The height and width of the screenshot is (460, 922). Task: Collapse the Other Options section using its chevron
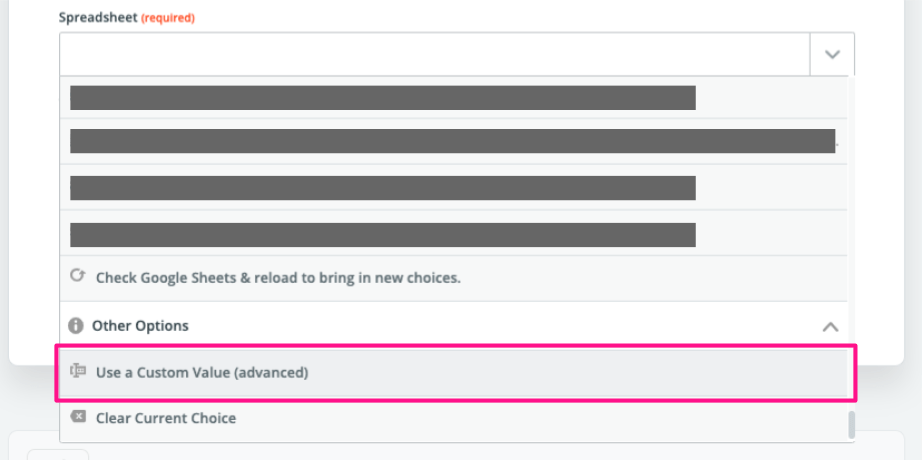830,327
